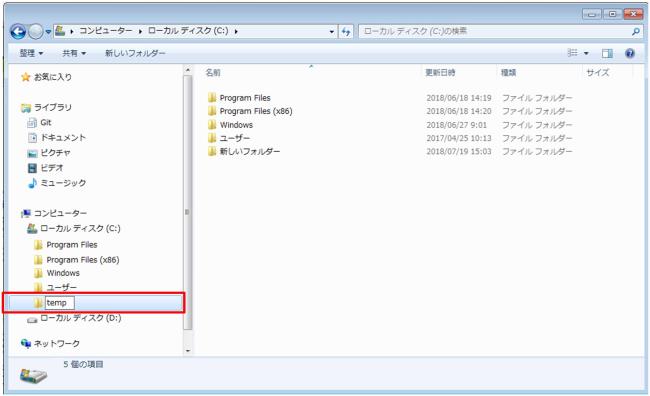Click the ローカル ディスク (C:) drive icon in tree
The width and height of the screenshot is (650, 396).
coord(32,228)
